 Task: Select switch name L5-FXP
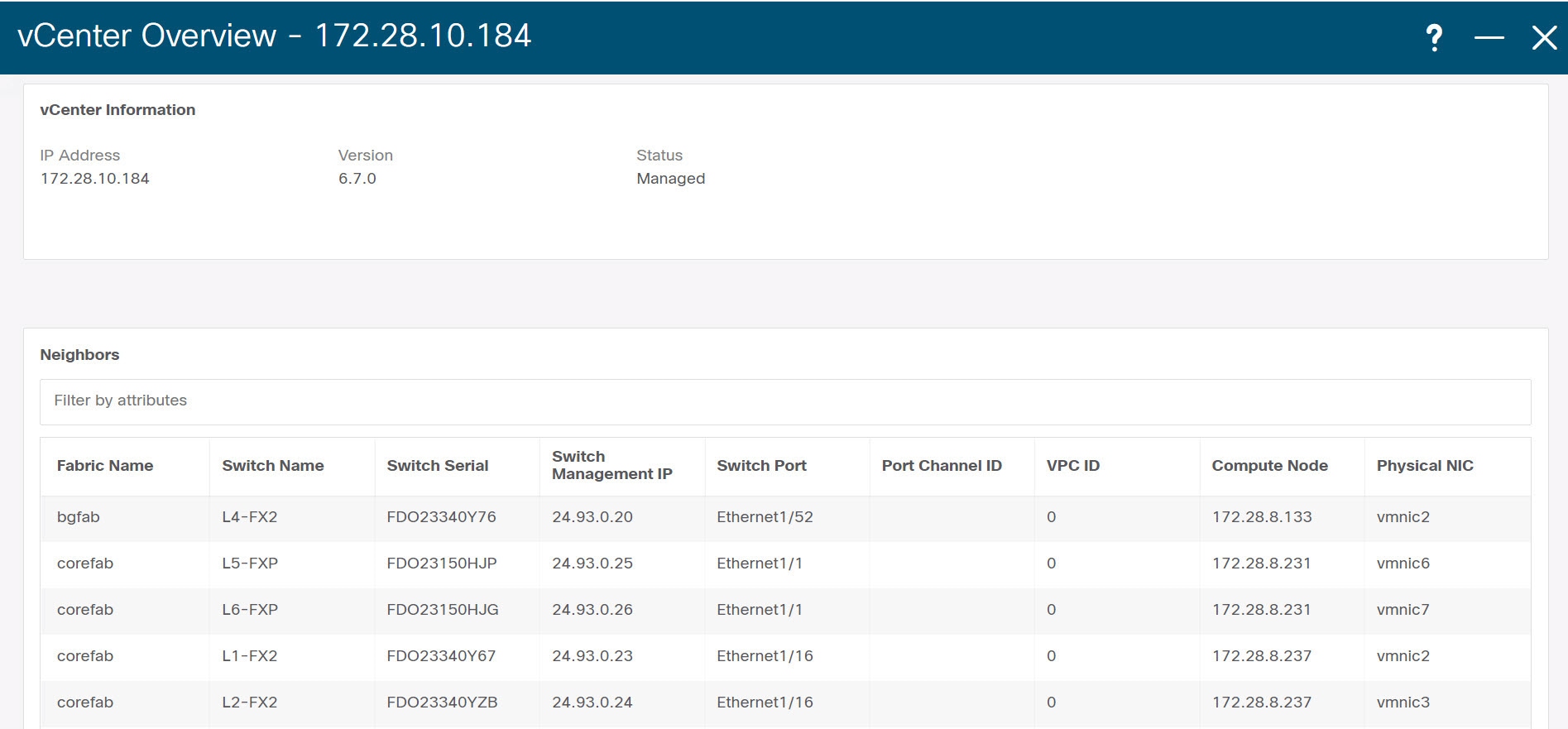[250, 564]
